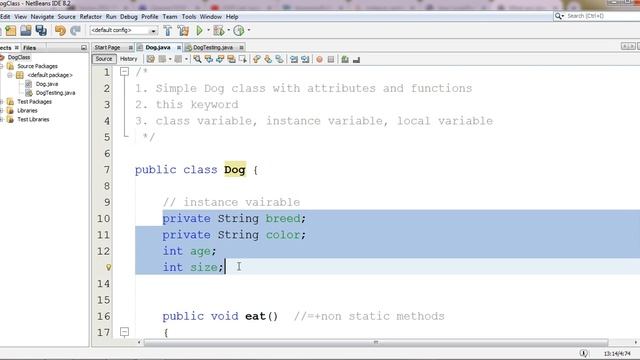Save all files with Save All icon
Viewport: 640px width, 360px height.
[41, 31]
